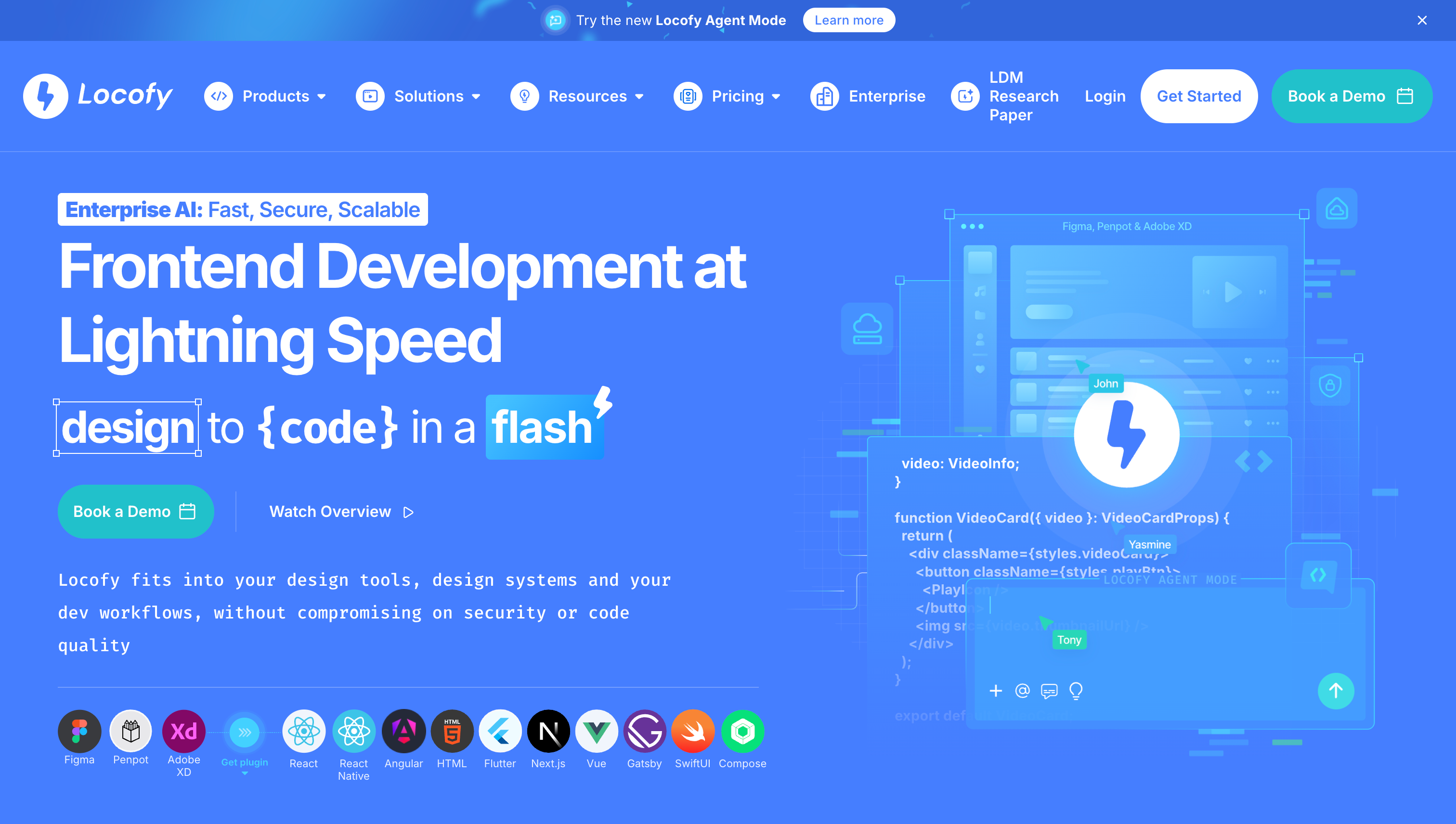Viewport: 1456px width, 824px height.
Task: Open the LDM Research Paper link
Action: tap(1023, 96)
